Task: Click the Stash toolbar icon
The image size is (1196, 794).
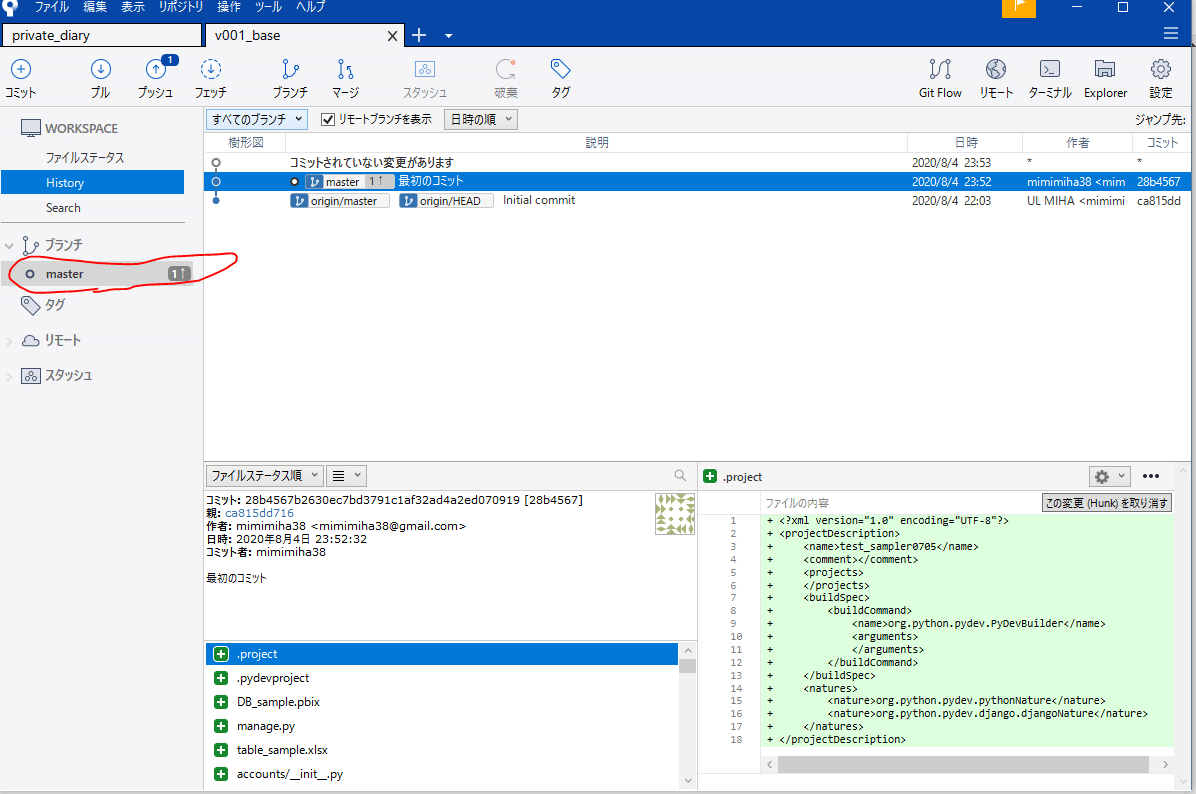Action: [425, 78]
